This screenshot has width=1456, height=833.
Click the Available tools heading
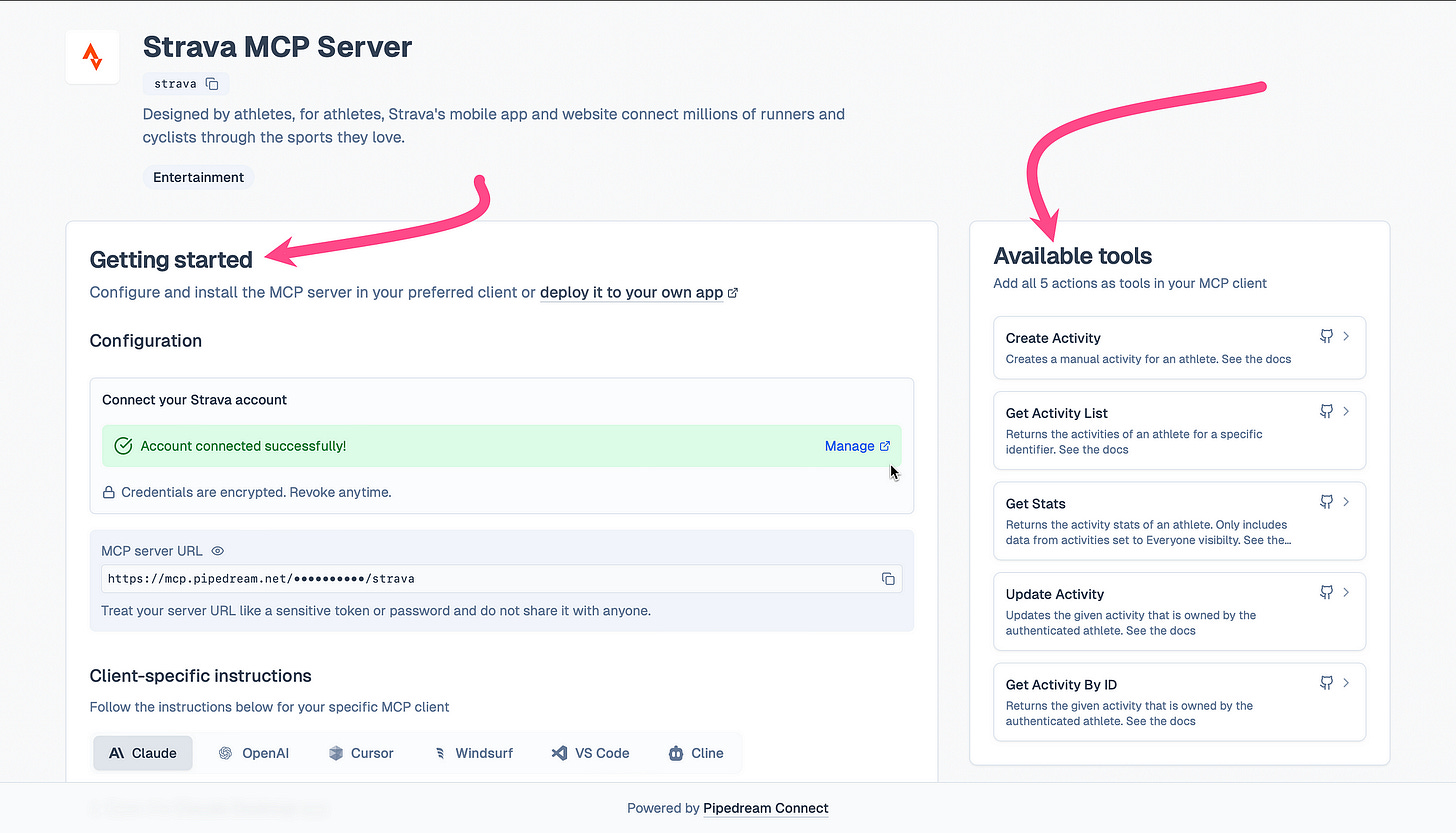pos(1073,256)
